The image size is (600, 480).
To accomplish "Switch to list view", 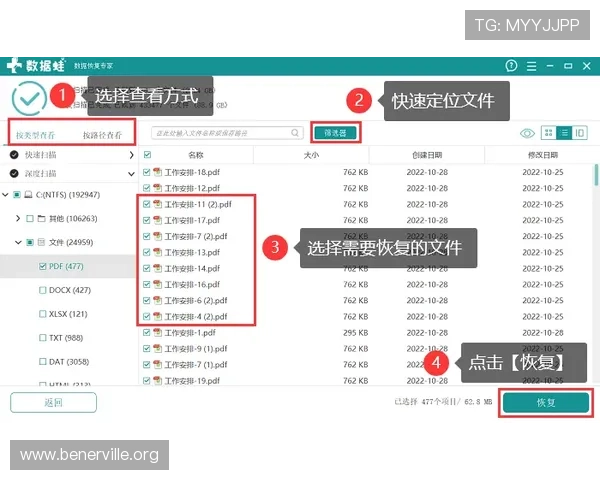I will pyautogui.click(x=564, y=133).
